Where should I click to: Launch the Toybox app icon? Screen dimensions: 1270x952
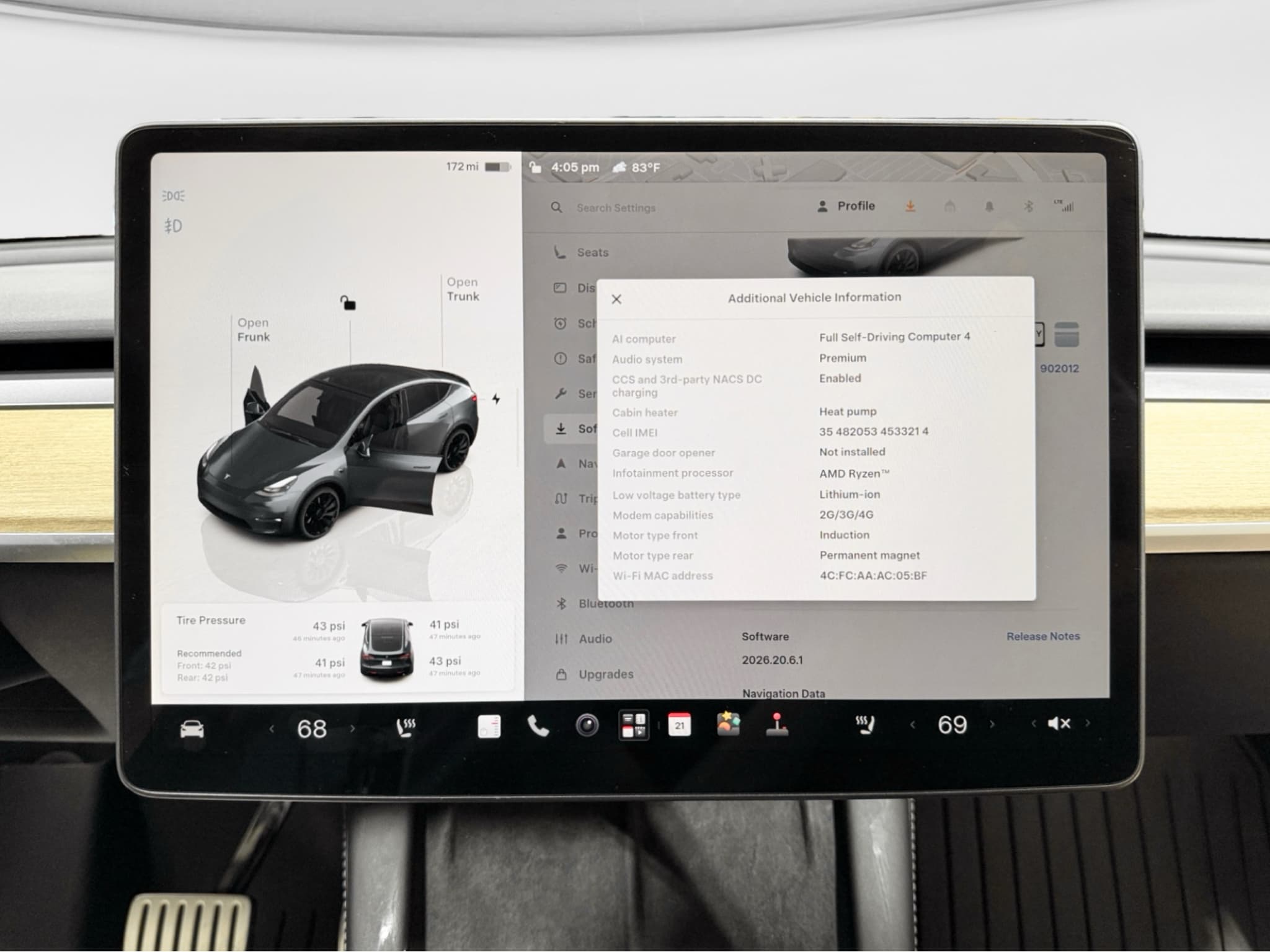click(x=728, y=723)
